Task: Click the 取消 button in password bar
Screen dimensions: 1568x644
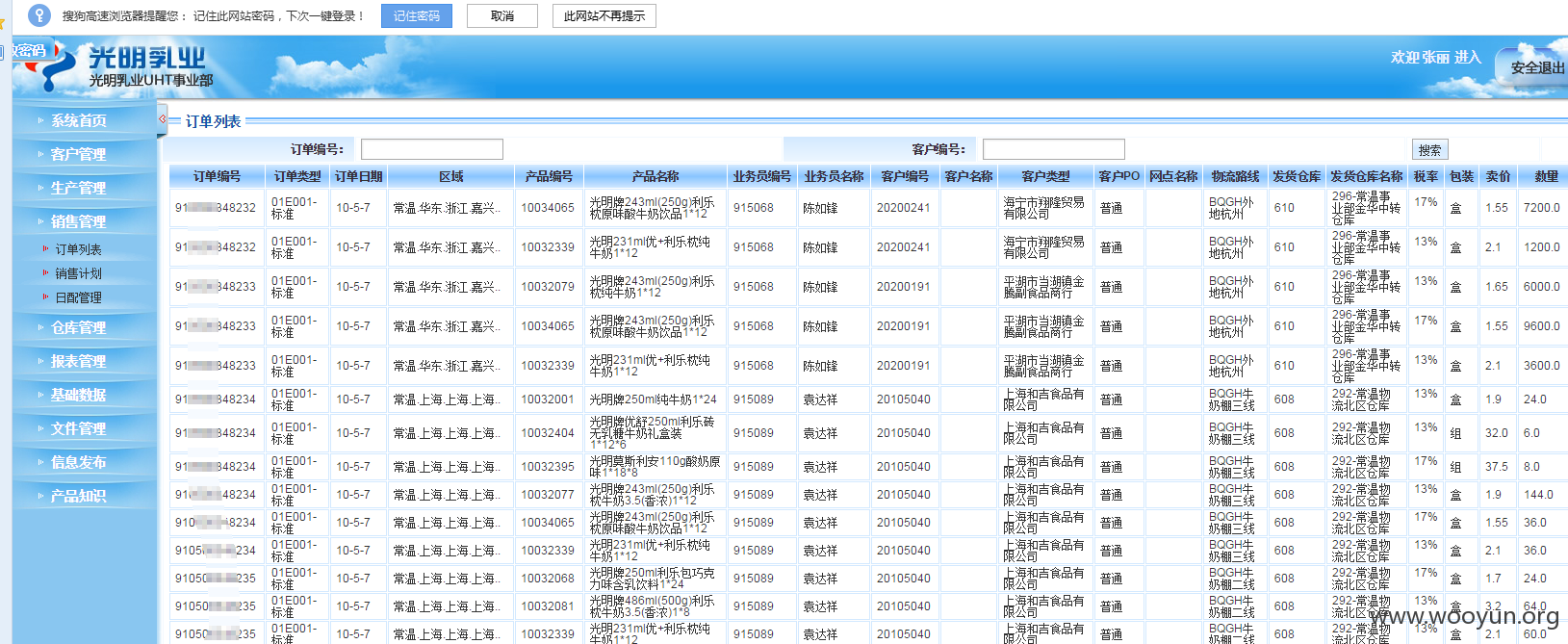Action: 501,16
